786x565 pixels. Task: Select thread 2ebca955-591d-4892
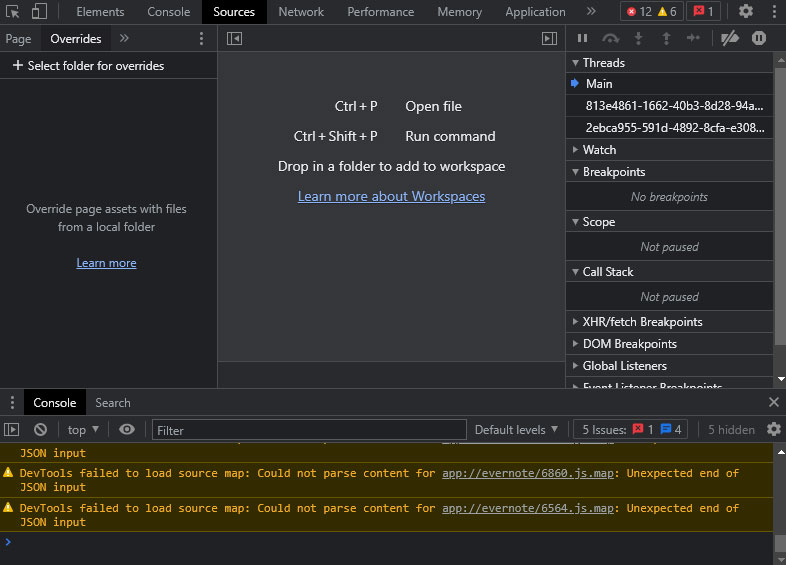(x=669, y=128)
